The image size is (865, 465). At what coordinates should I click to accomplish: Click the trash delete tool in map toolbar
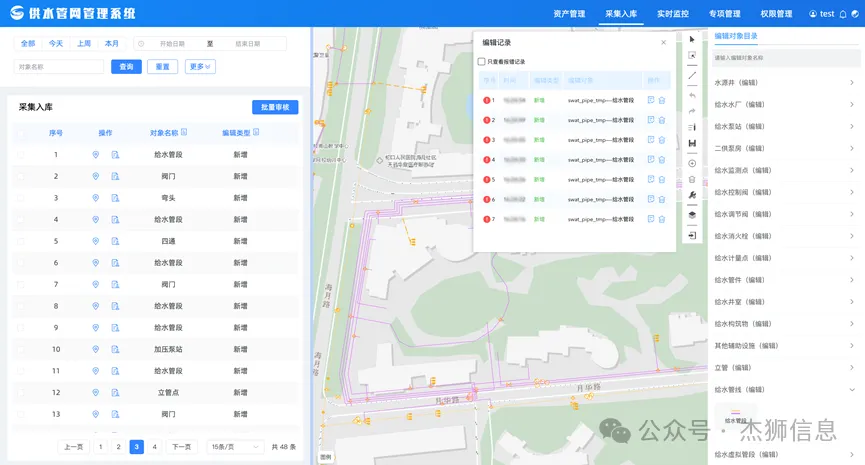coord(692,179)
